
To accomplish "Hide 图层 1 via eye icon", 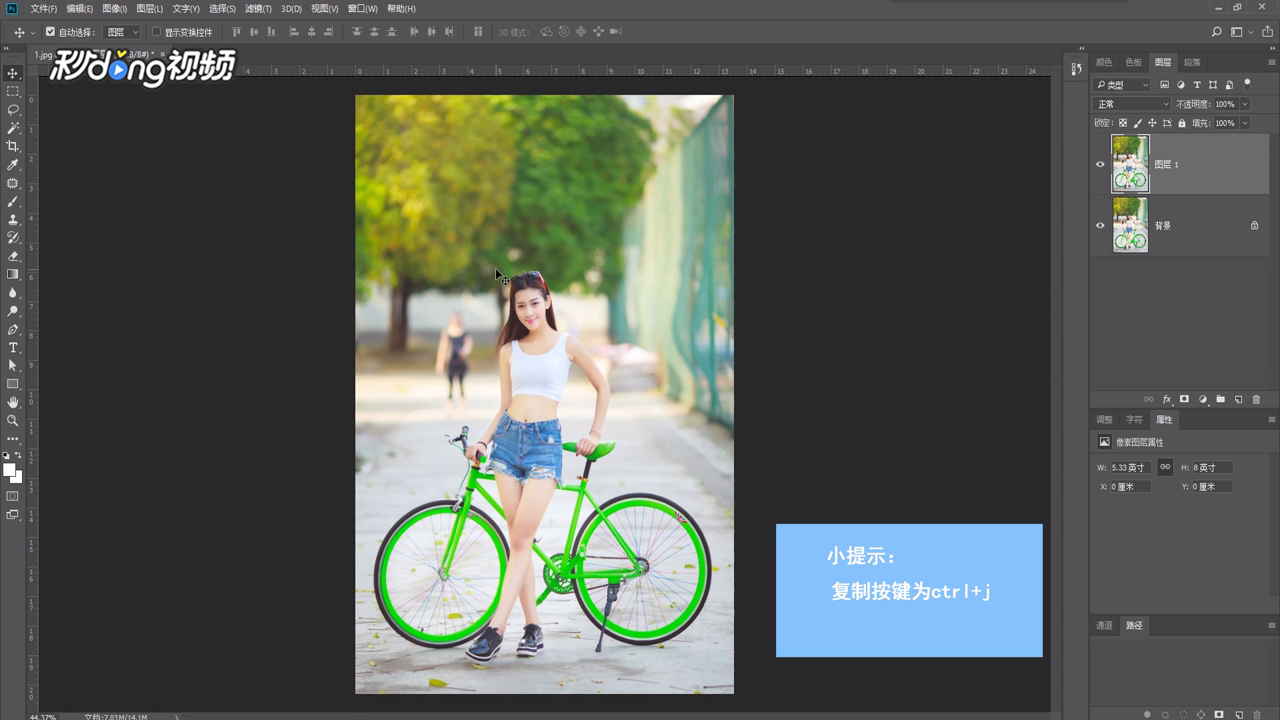I will pos(1100,164).
